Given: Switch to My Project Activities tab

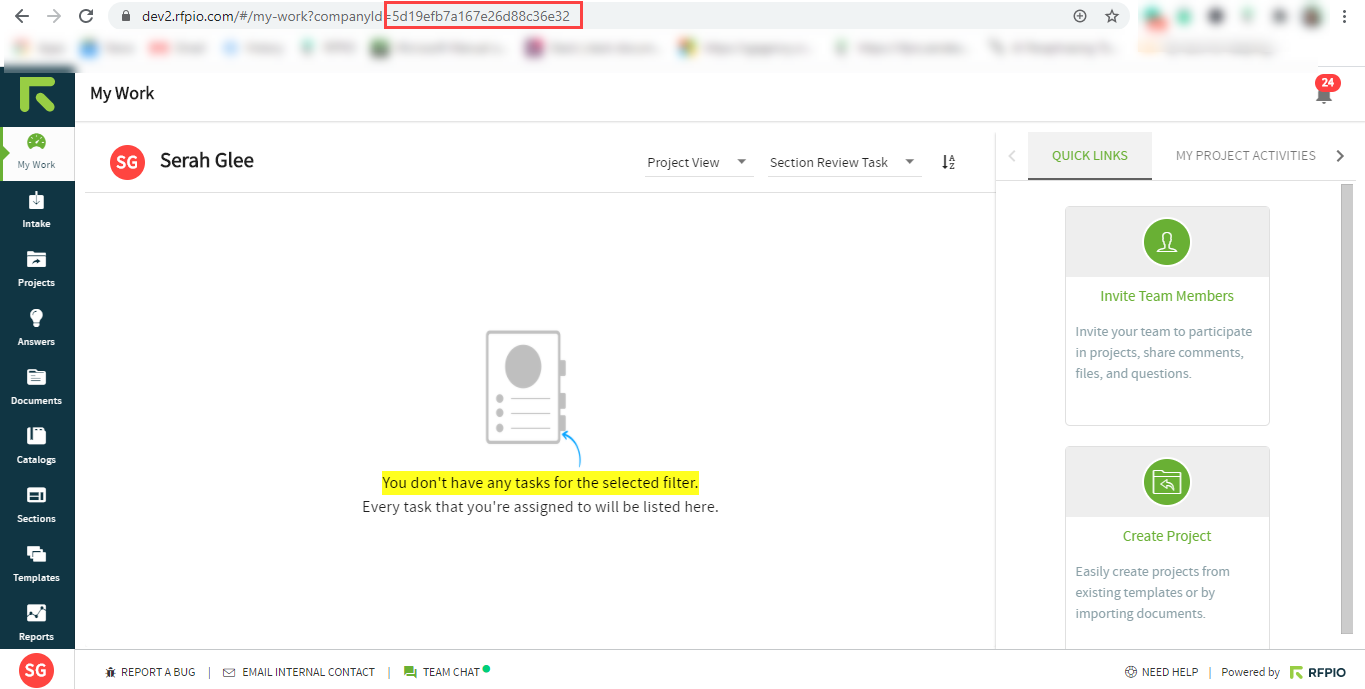Looking at the screenshot, I should pos(1246,156).
